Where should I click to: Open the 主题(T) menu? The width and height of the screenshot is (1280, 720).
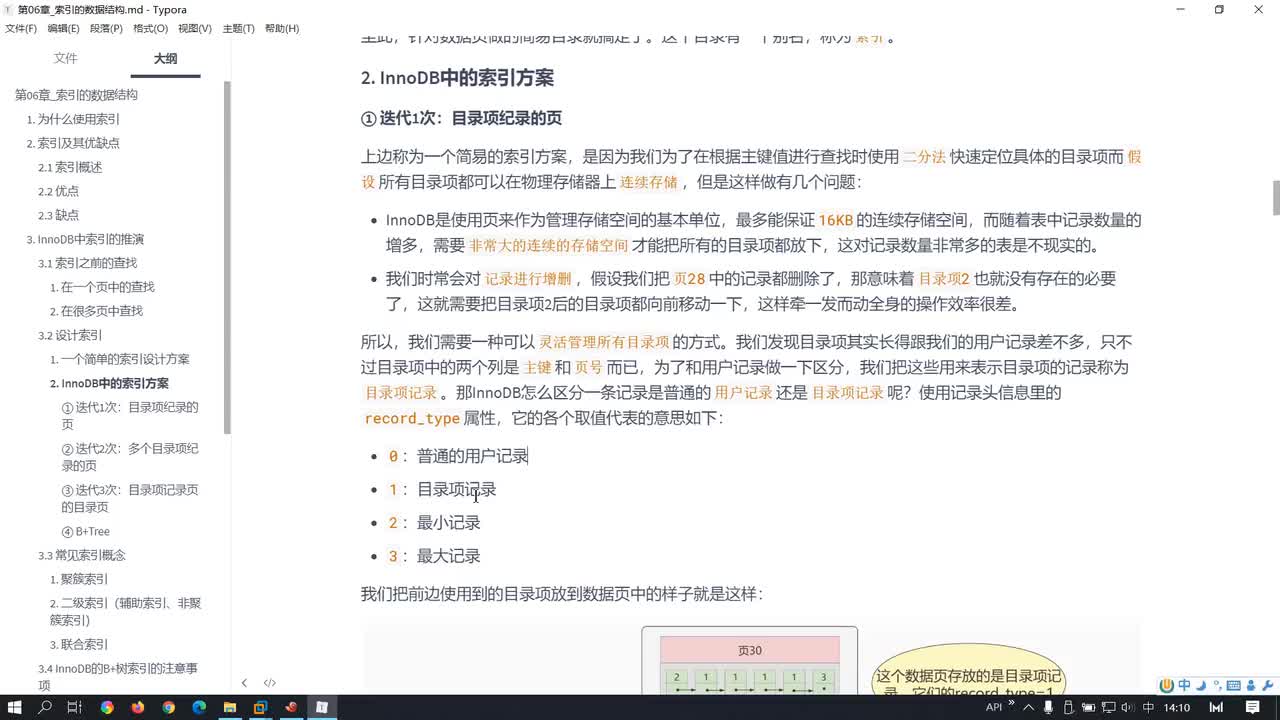tap(238, 28)
